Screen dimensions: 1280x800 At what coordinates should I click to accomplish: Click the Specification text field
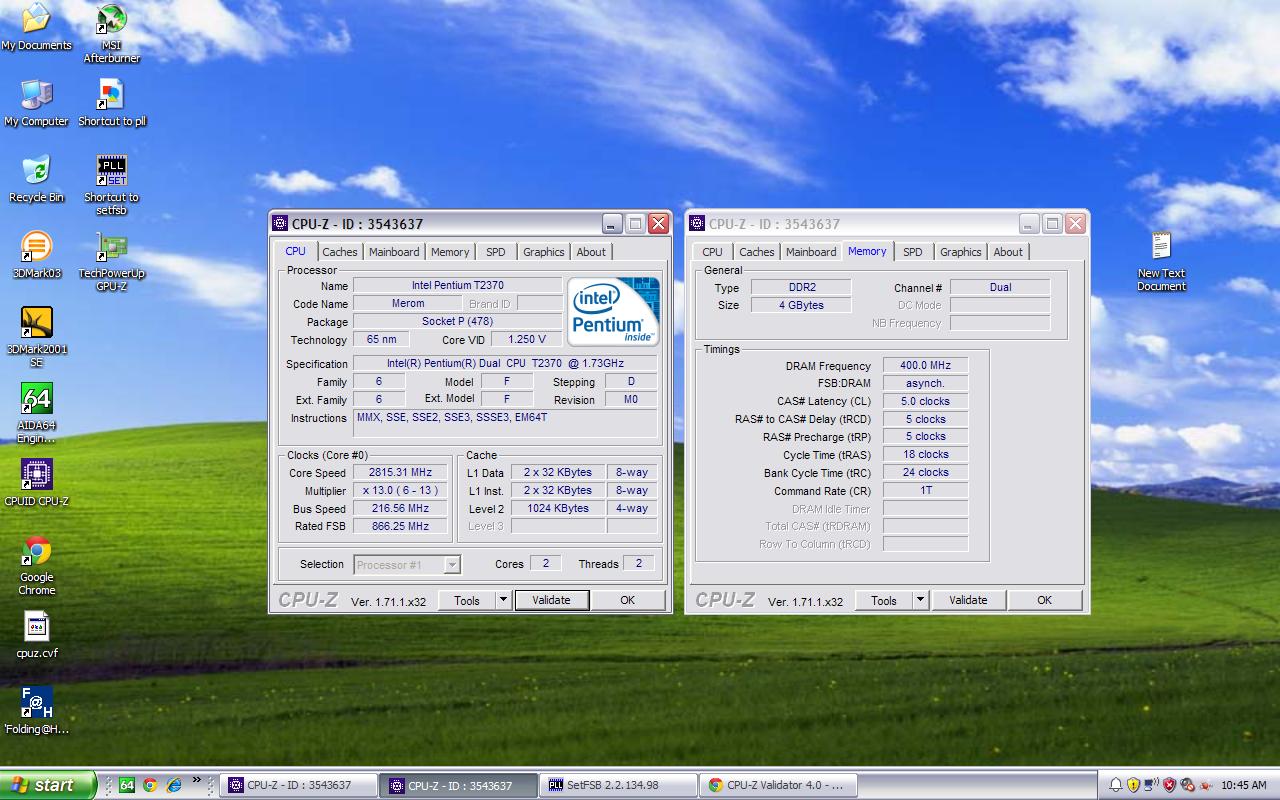505,363
